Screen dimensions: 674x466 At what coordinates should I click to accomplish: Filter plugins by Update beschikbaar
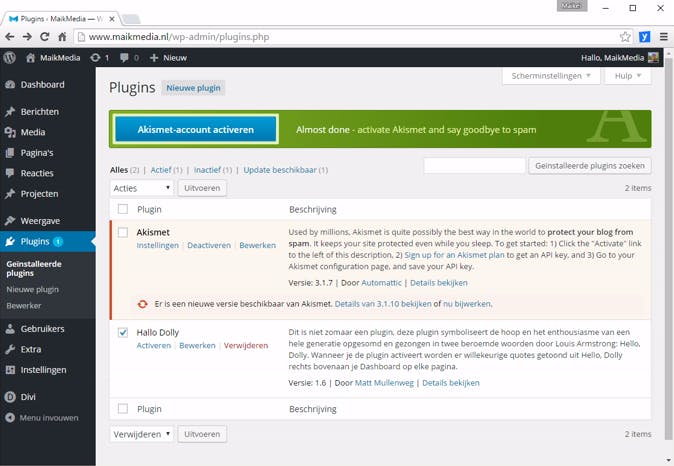pyautogui.click(x=280, y=170)
